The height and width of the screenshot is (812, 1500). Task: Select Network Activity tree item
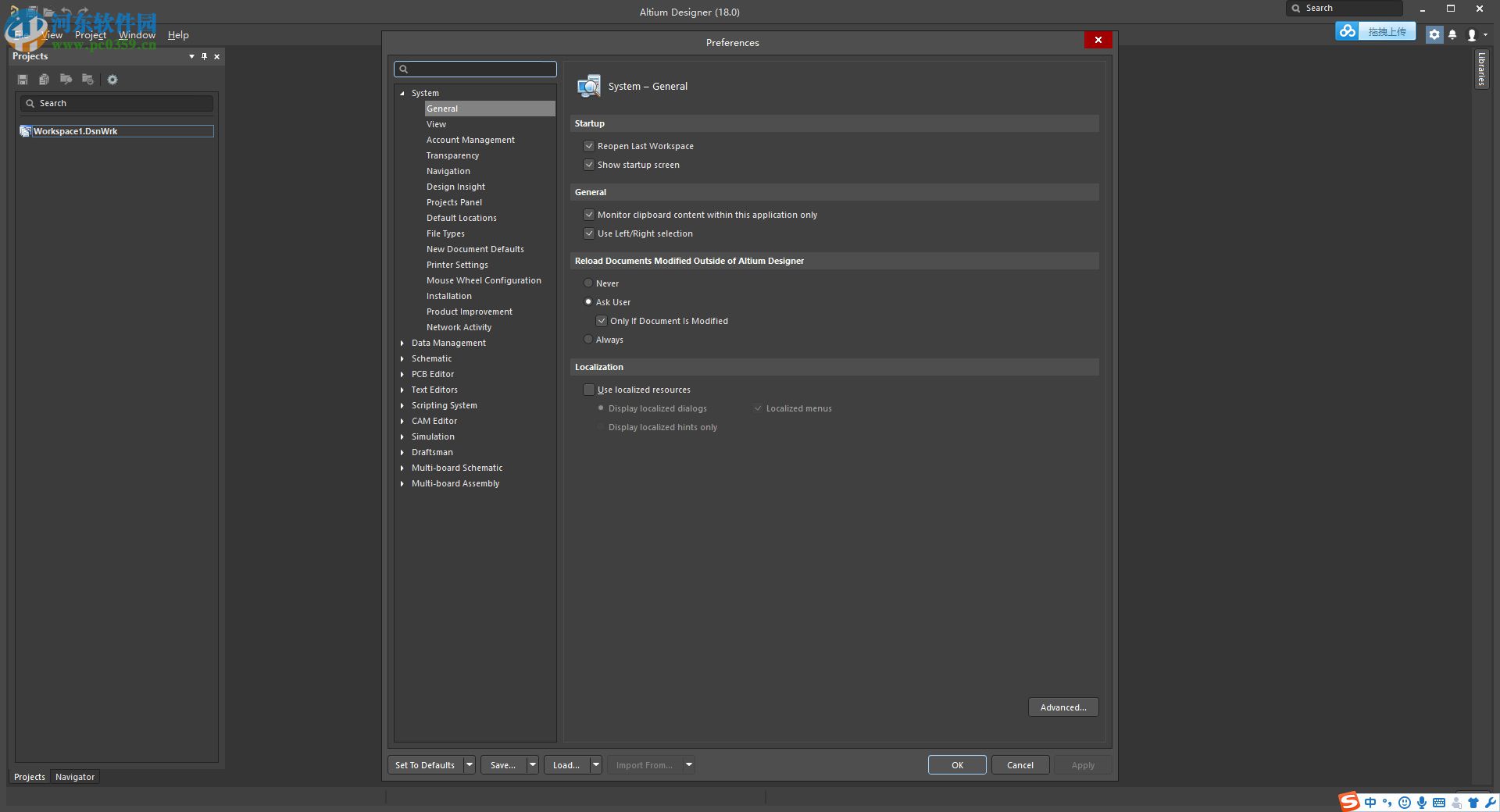[459, 327]
